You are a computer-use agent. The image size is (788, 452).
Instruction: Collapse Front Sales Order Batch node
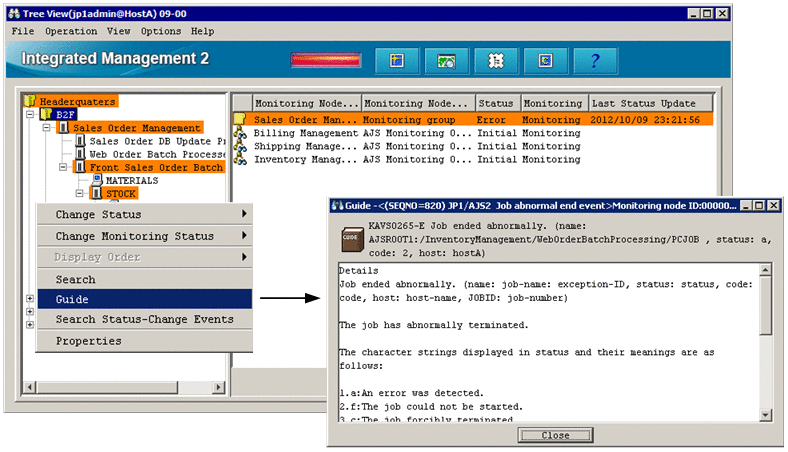coord(61,167)
